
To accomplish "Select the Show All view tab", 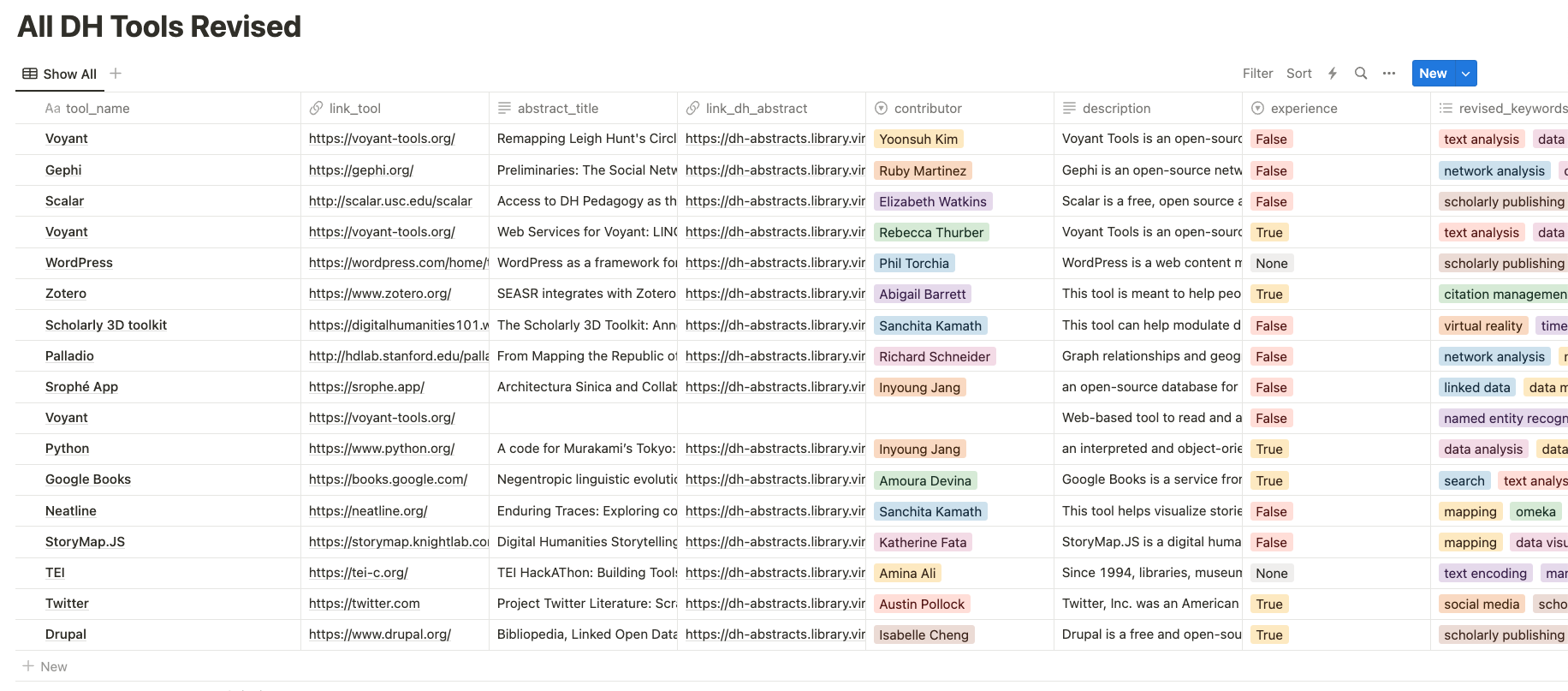I will [60, 74].
